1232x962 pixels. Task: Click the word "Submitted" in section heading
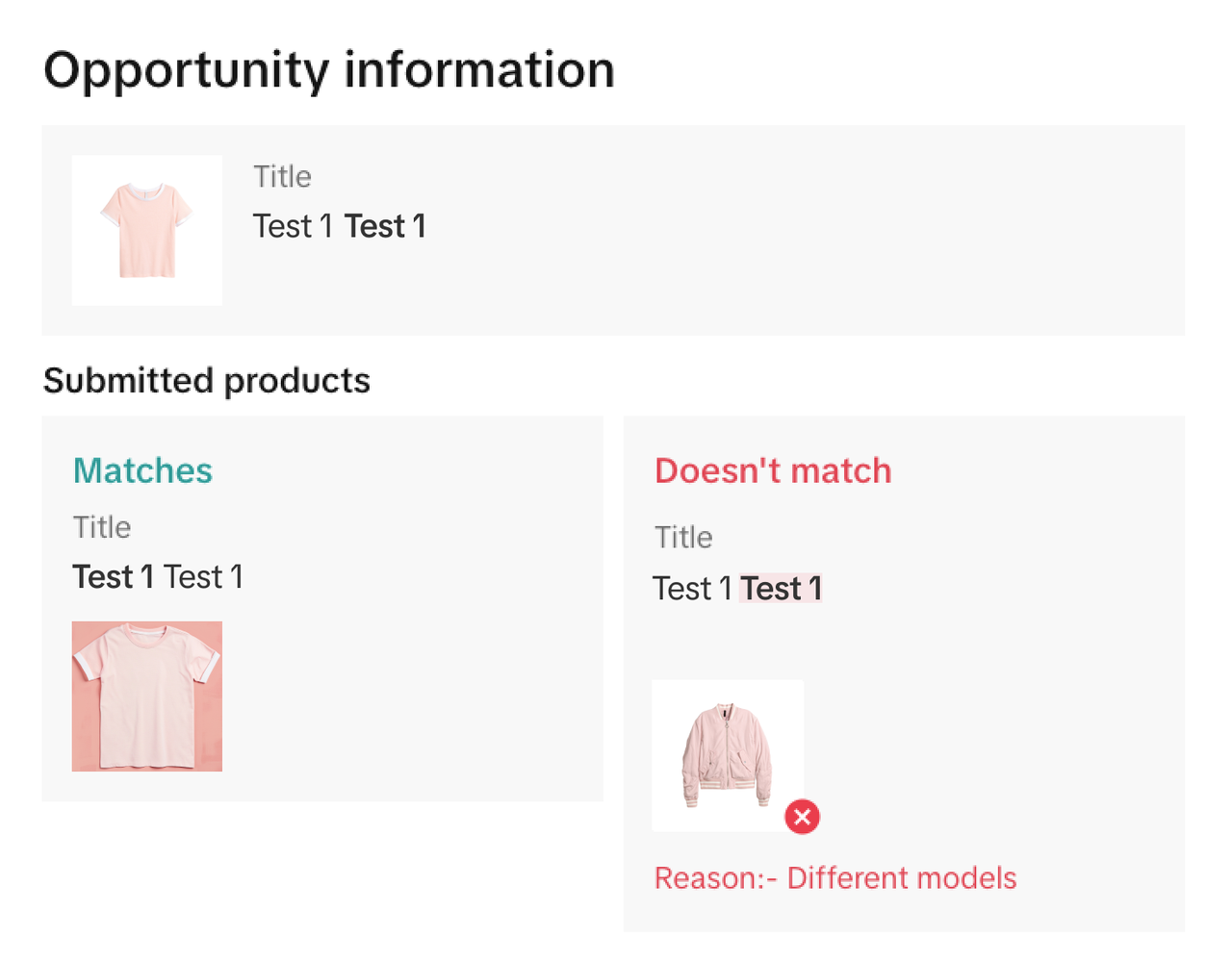coord(130,381)
